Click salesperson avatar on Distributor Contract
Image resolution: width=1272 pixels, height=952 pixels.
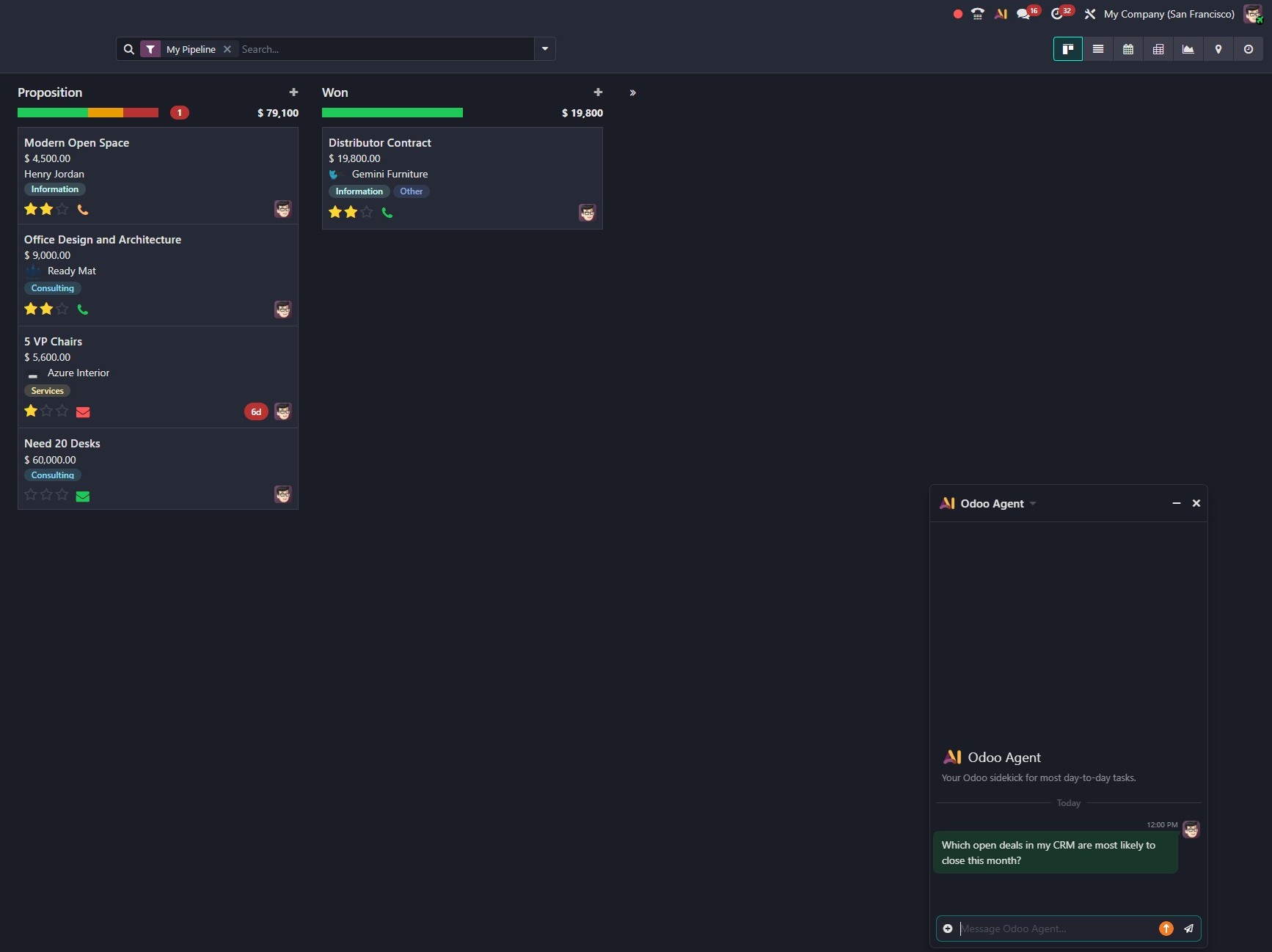coord(588,213)
